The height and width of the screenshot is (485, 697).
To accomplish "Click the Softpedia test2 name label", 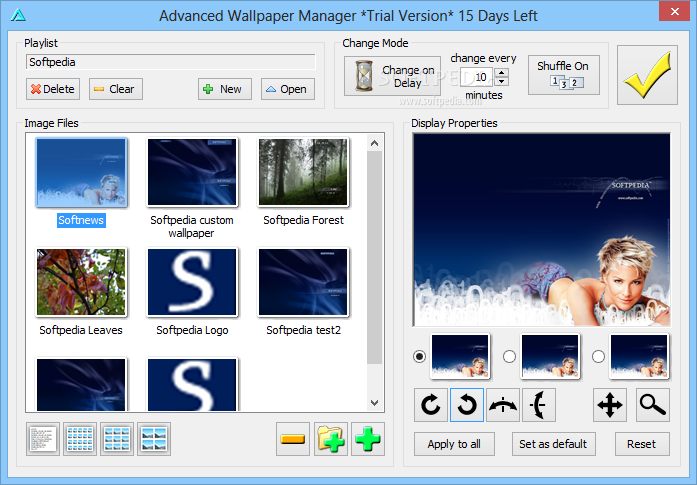I will coord(303,330).
